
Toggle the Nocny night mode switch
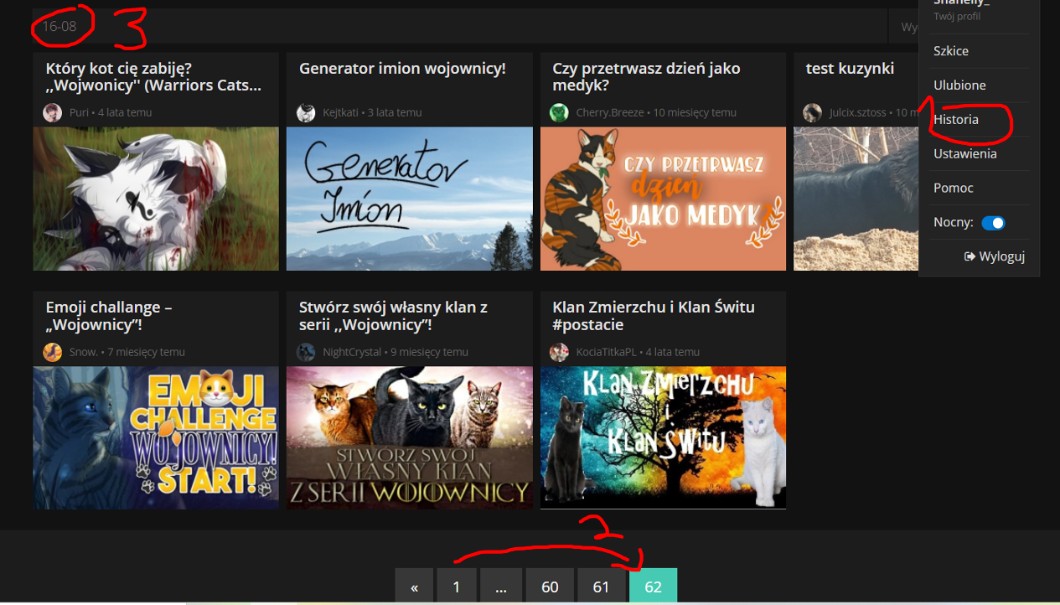click(x=993, y=223)
